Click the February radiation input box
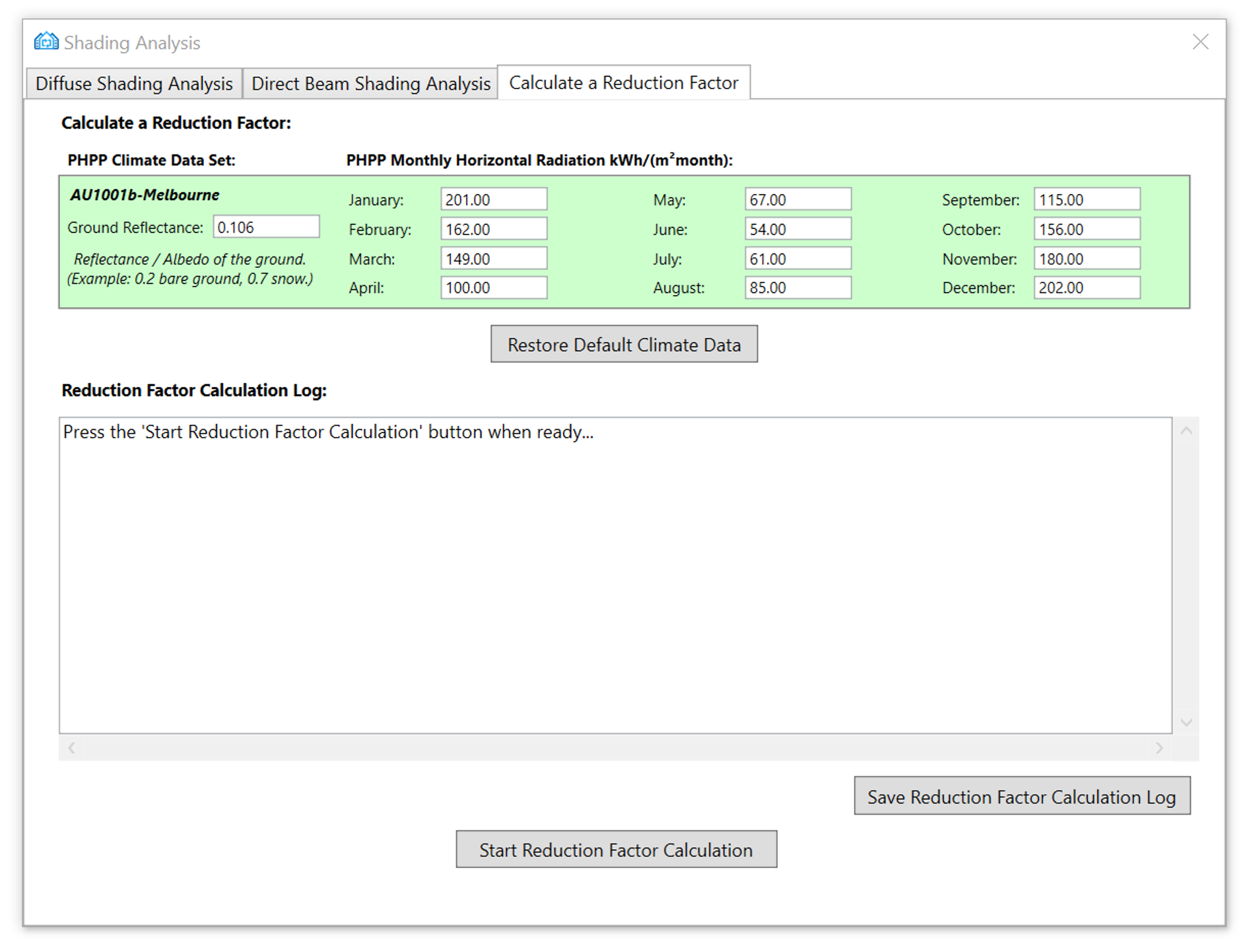Screen dimensions: 1253x952 click(493, 228)
